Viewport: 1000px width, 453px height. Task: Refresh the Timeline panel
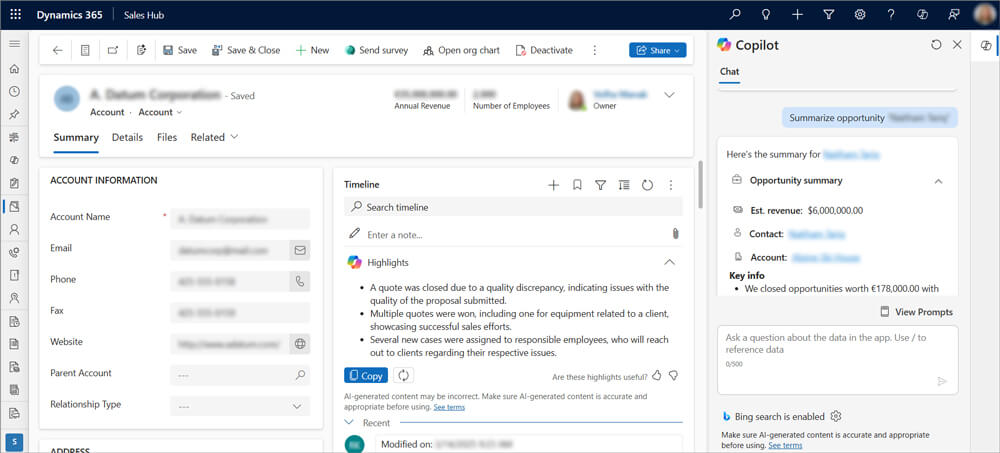click(647, 185)
